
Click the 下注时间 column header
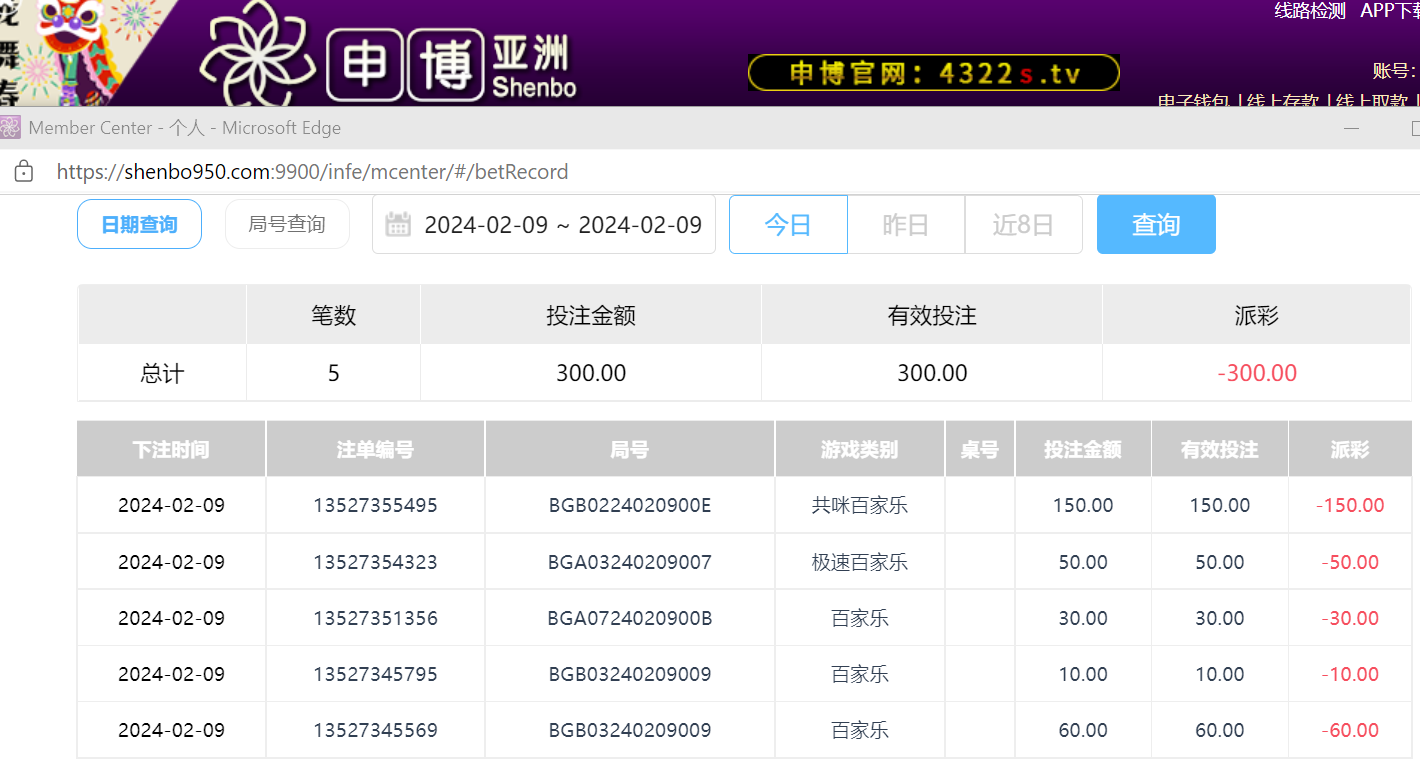171,450
